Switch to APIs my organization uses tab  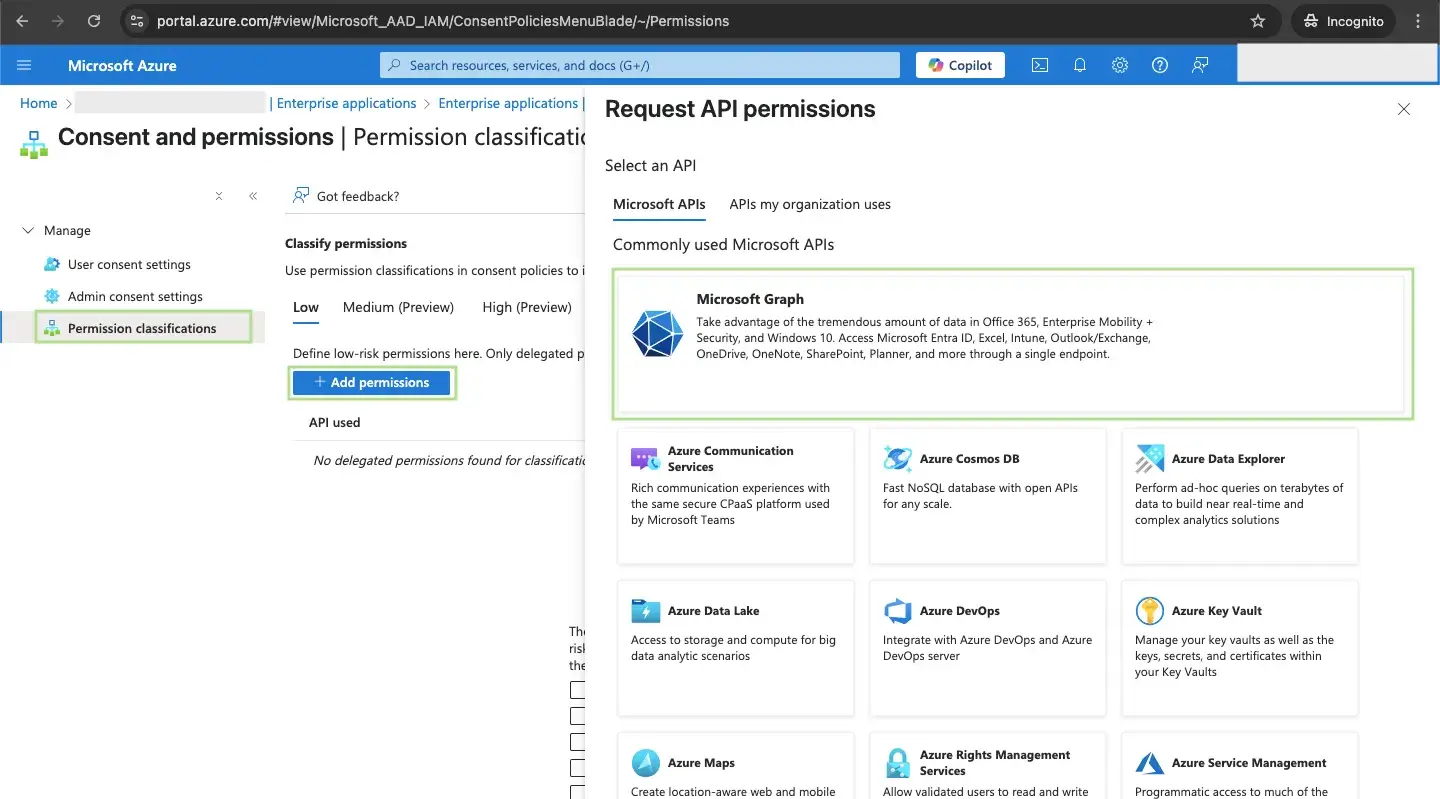click(809, 204)
